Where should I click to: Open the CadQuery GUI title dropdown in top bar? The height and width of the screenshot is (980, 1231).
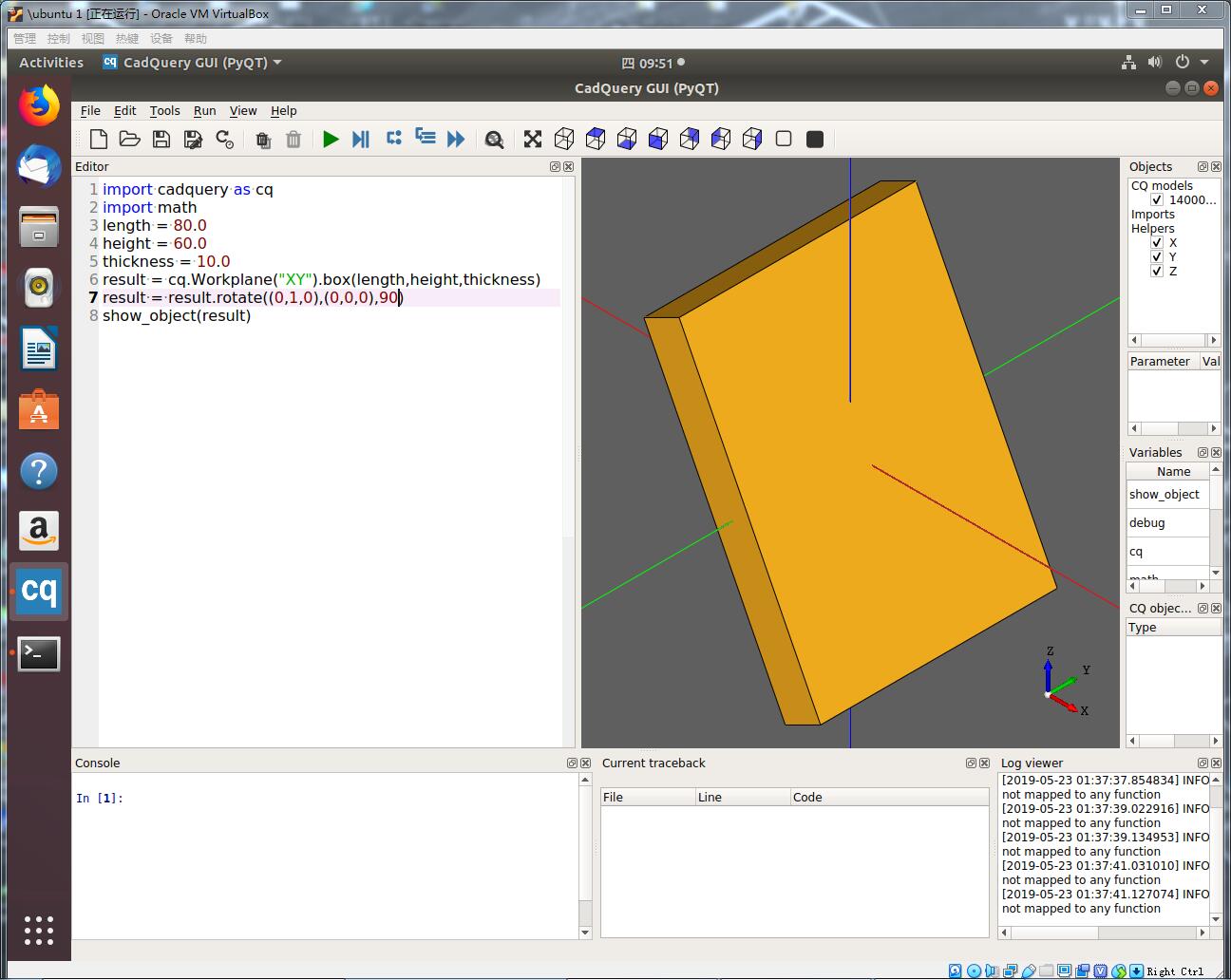point(275,63)
